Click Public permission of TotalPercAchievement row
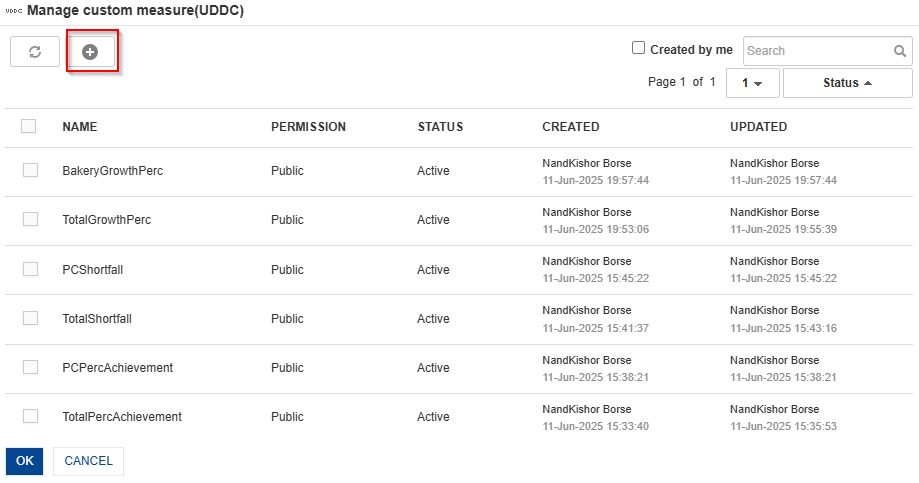The image size is (919, 483). coord(287,417)
